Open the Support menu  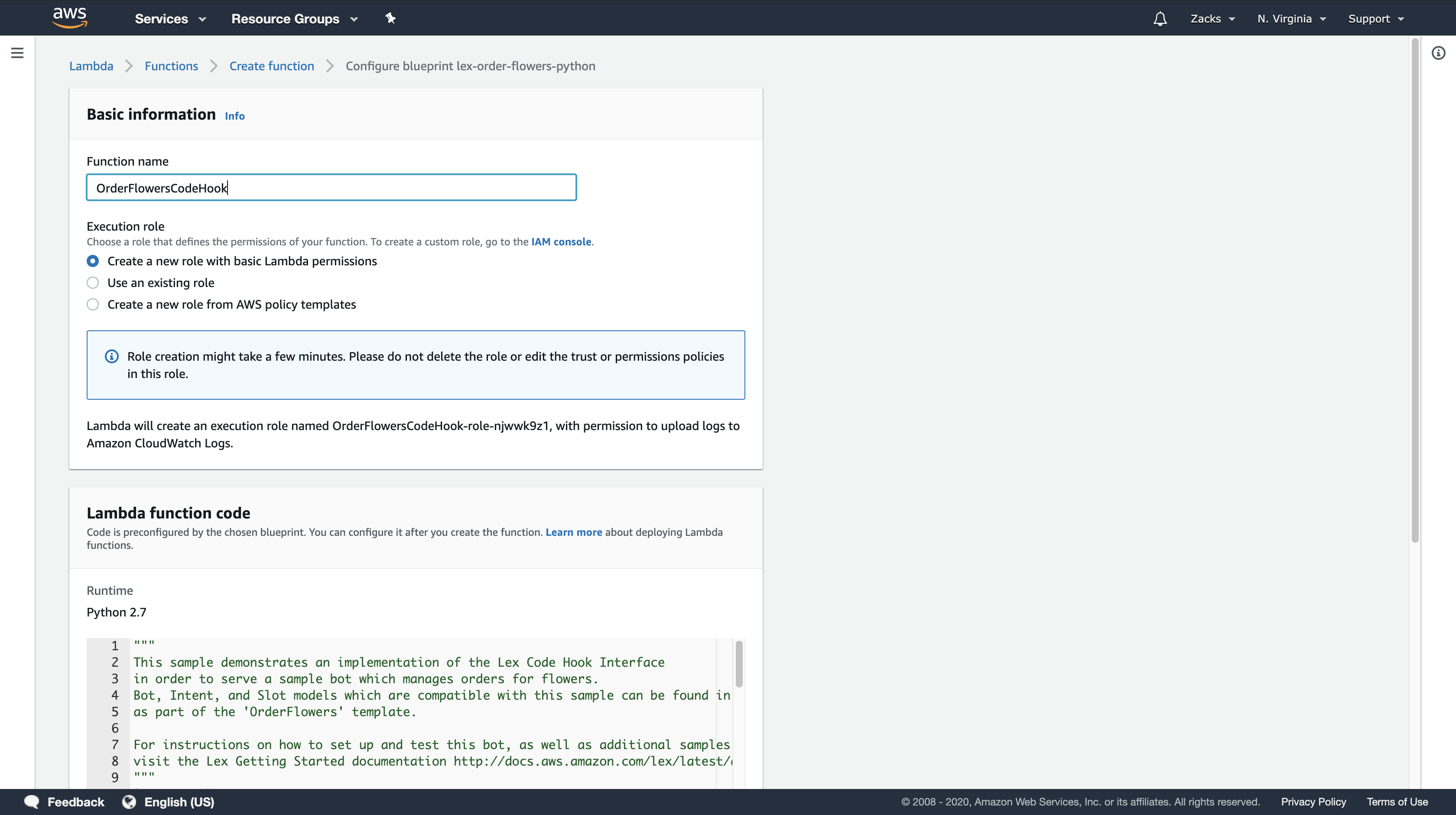(x=1375, y=19)
